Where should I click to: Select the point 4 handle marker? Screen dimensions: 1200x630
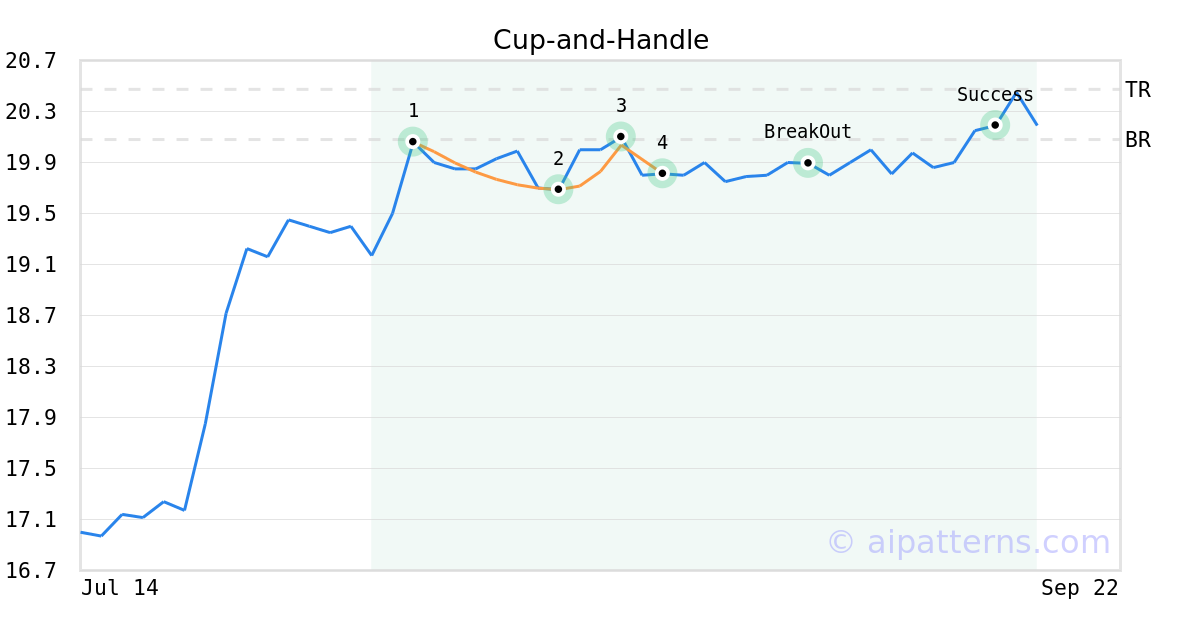662,173
